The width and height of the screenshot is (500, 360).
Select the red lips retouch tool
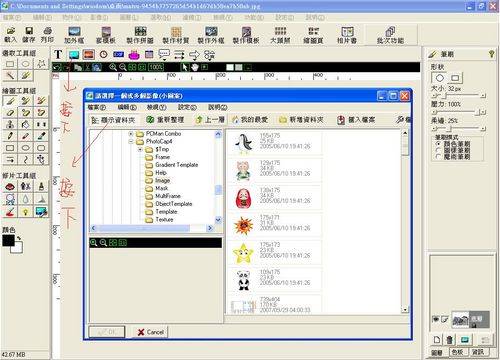[10, 186]
